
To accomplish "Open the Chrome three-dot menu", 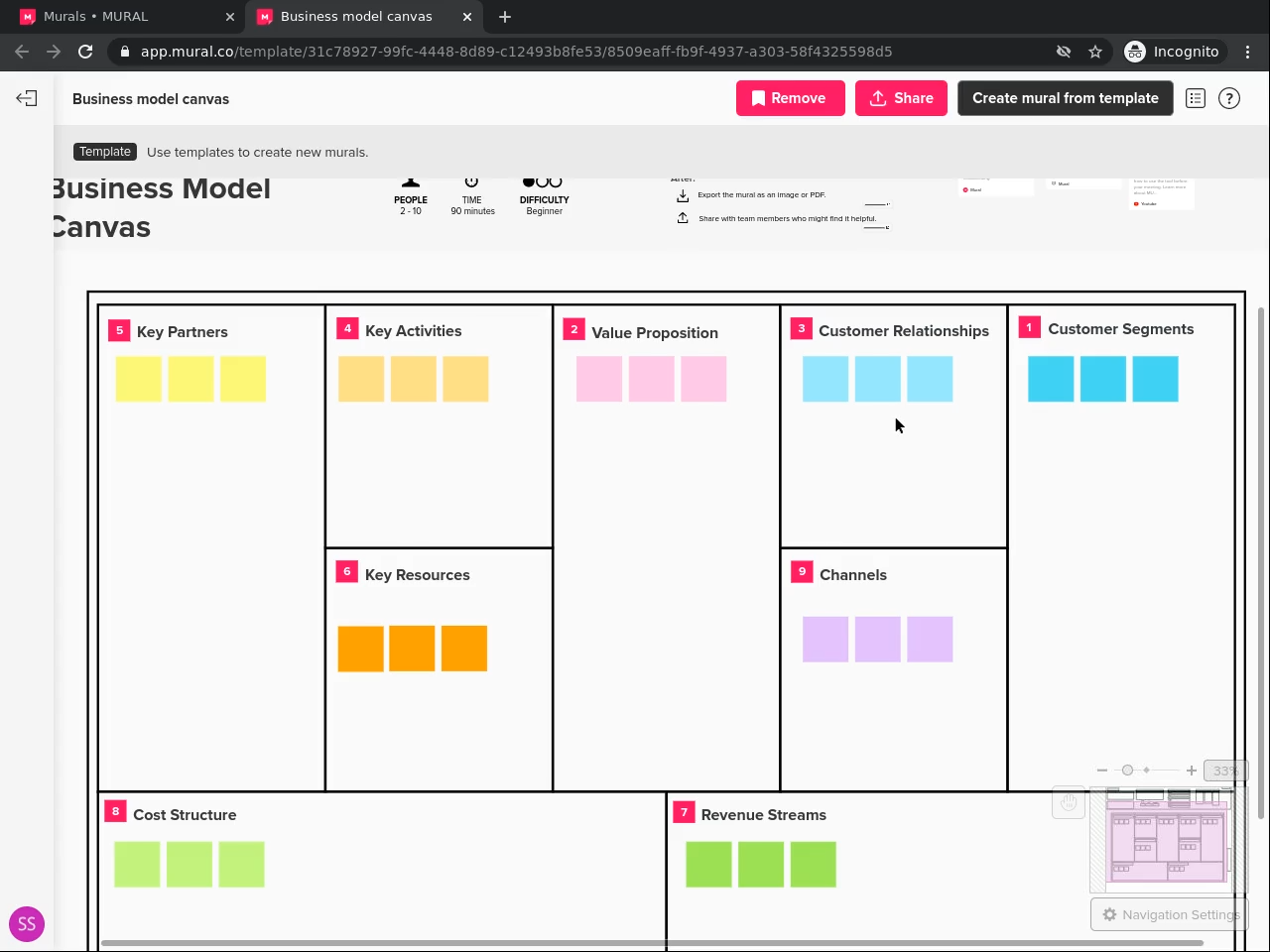I will 1248,52.
